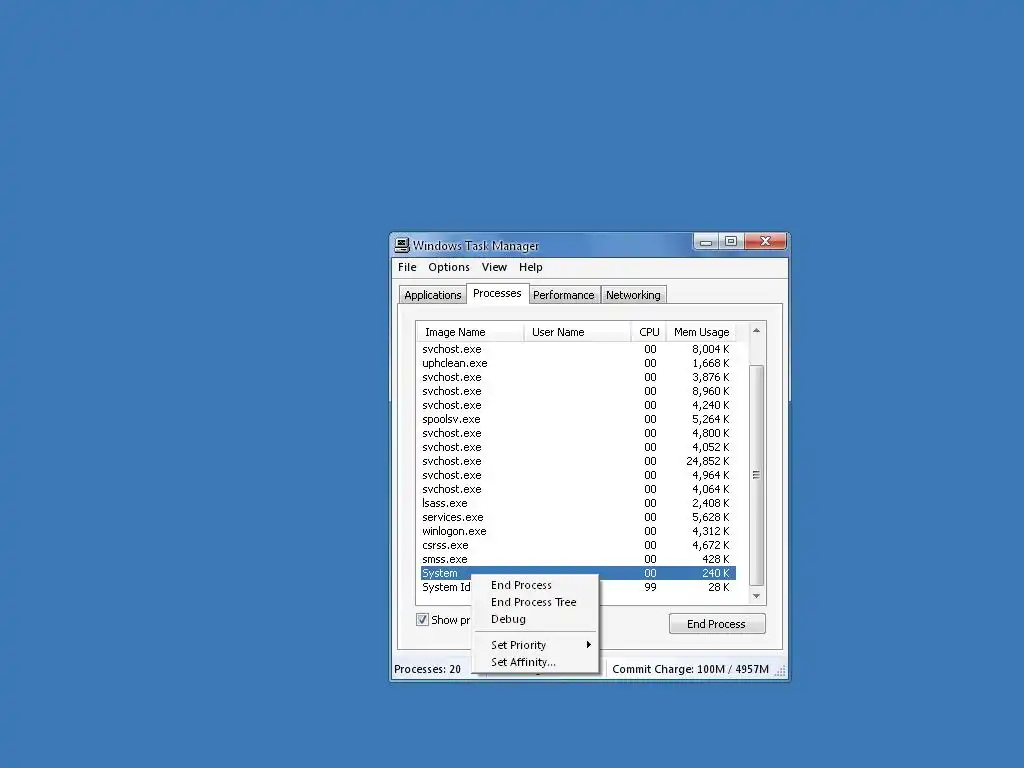This screenshot has height=768, width=1024.
Task: Click the 99 CPU value cell
Action: tap(650, 587)
